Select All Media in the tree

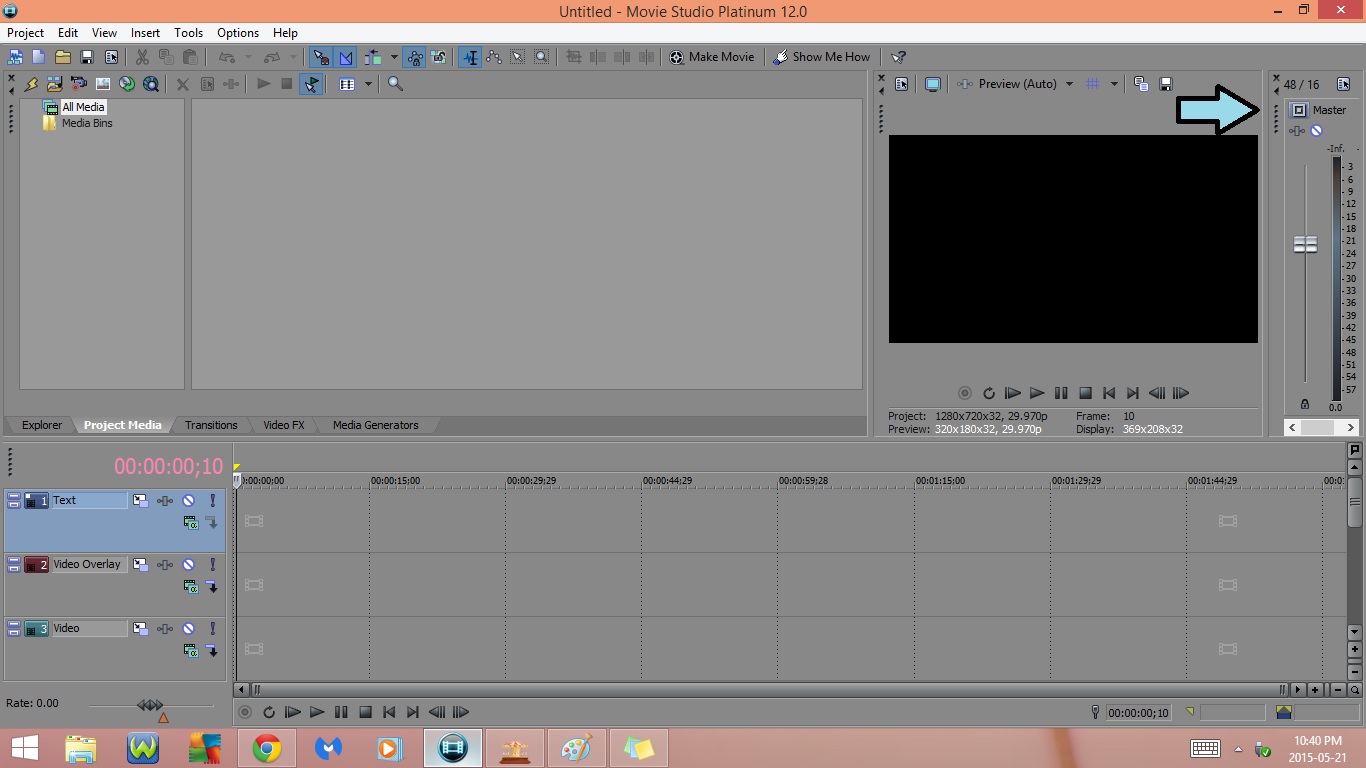pos(83,107)
